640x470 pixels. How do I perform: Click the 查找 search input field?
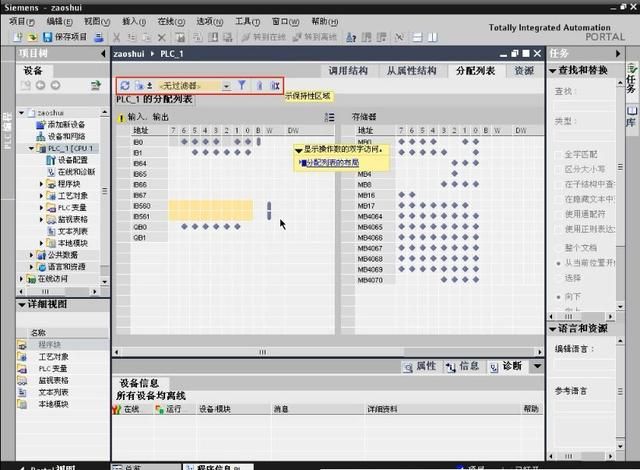click(x=584, y=106)
